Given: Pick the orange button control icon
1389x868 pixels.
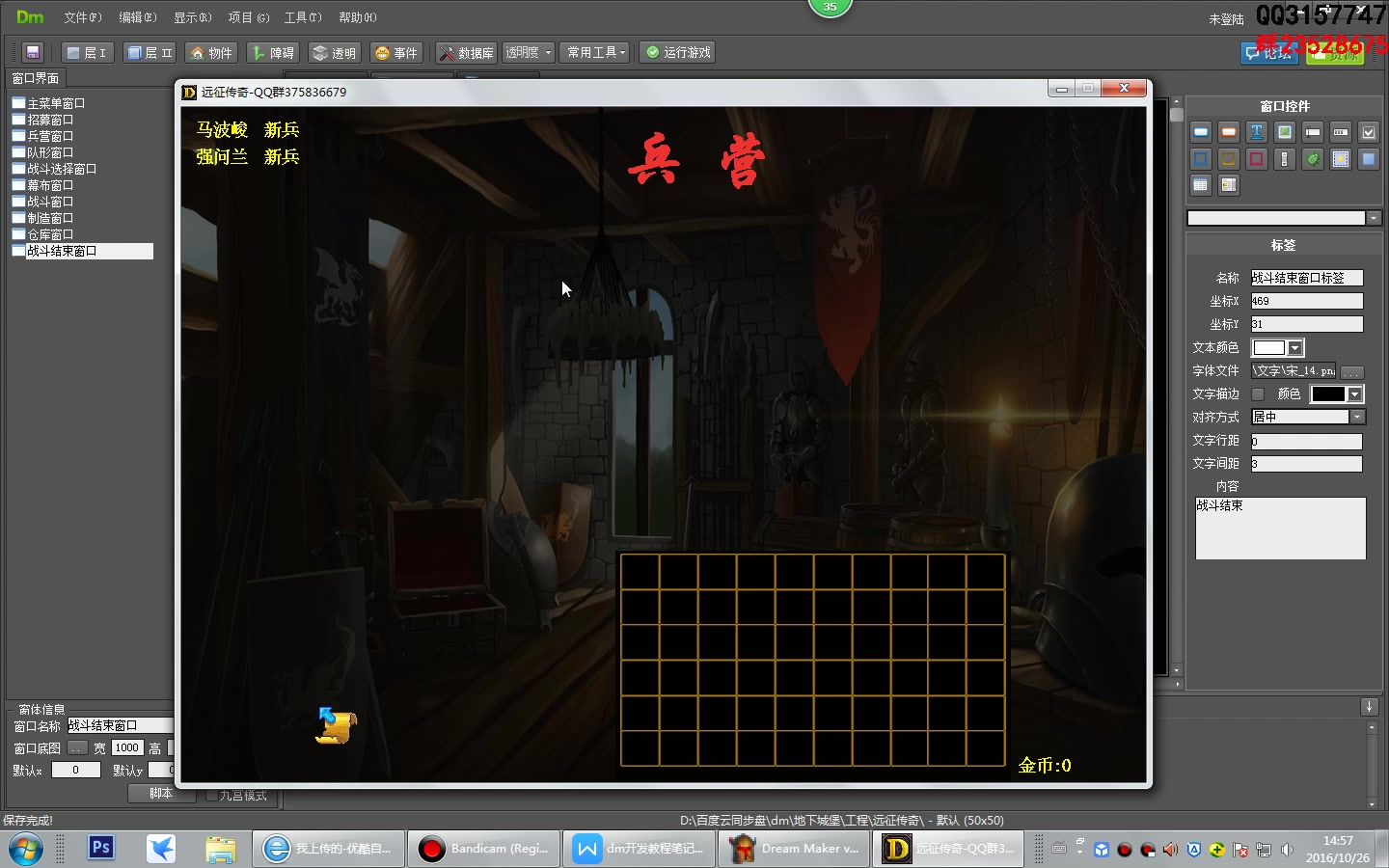Looking at the screenshot, I should [1228, 132].
